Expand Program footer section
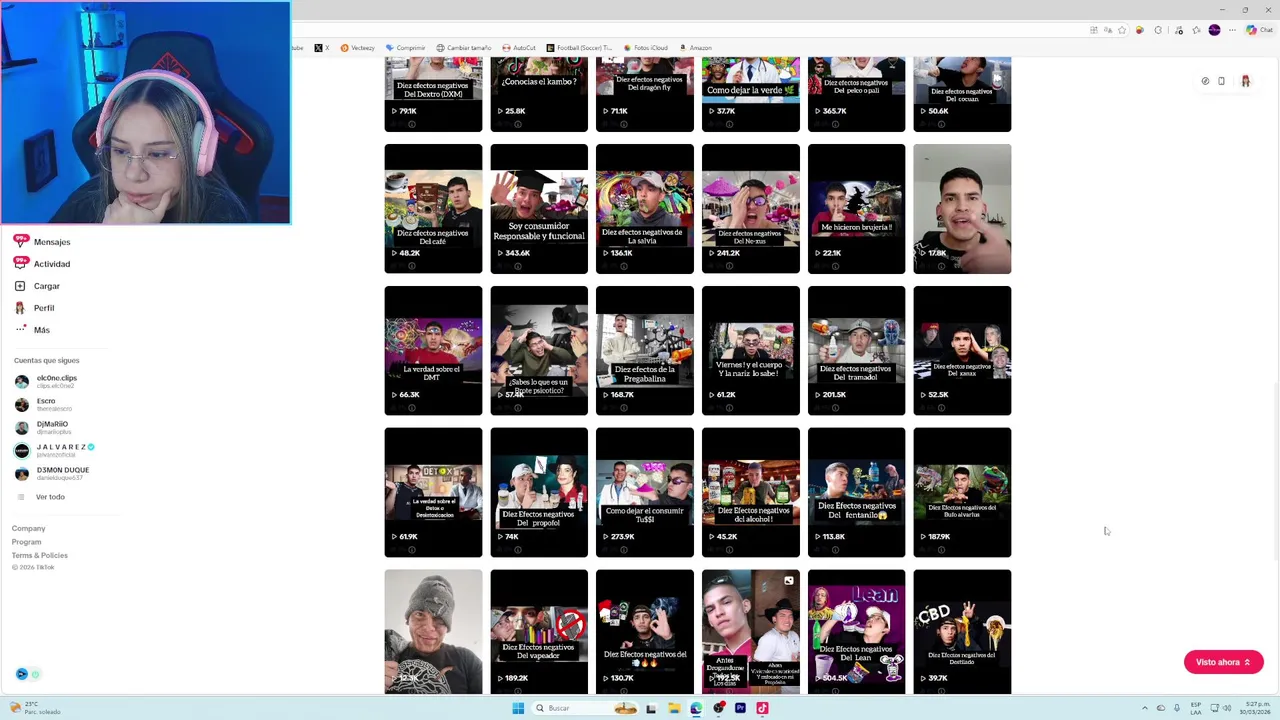1280x720 pixels. pyautogui.click(x=26, y=542)
